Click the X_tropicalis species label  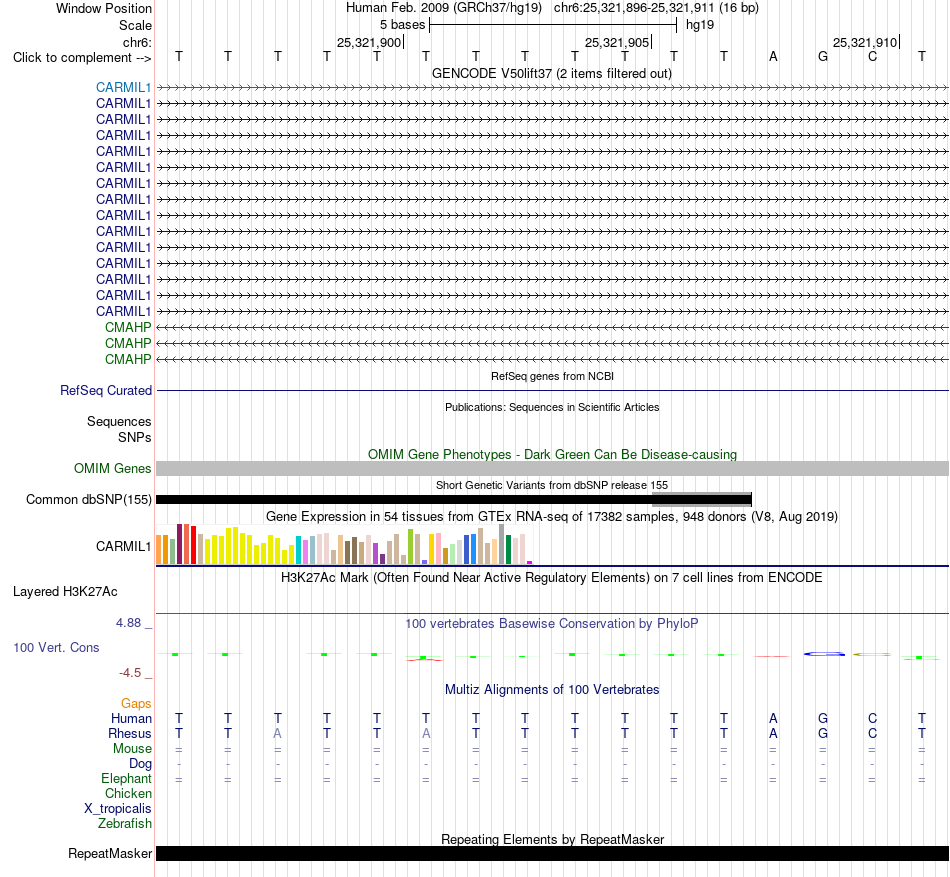[x=118, y=809]
